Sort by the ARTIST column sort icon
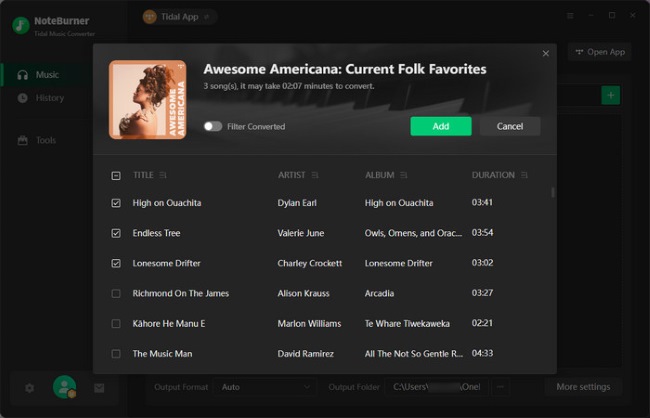 tap(315, 175)
